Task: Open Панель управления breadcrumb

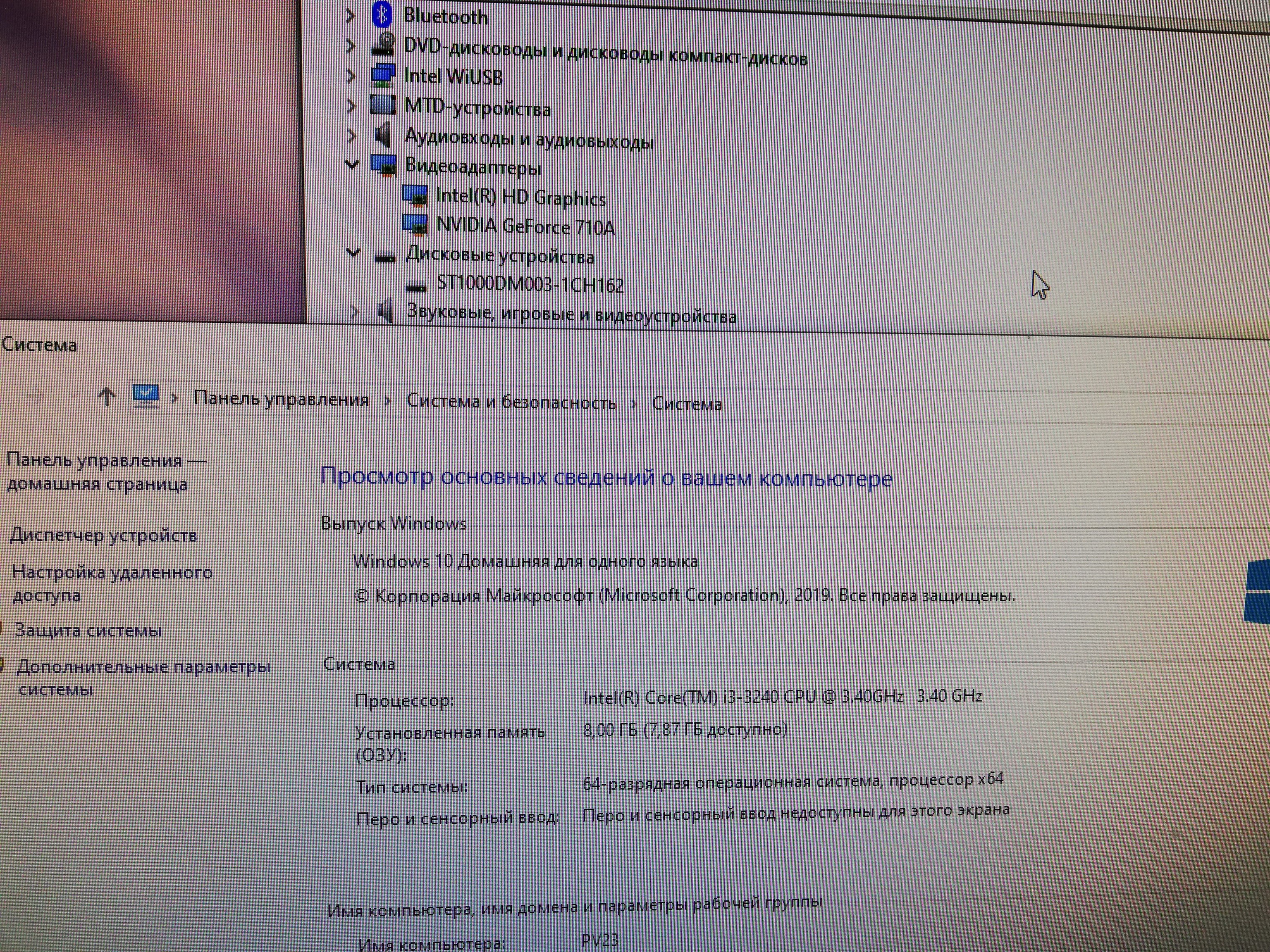Action: [x=281, y=399]
